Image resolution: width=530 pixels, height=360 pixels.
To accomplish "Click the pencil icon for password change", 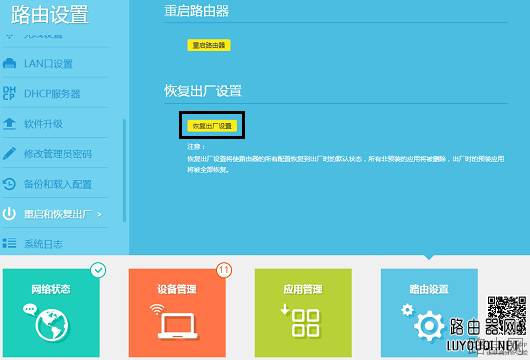I will pos(9,153).
